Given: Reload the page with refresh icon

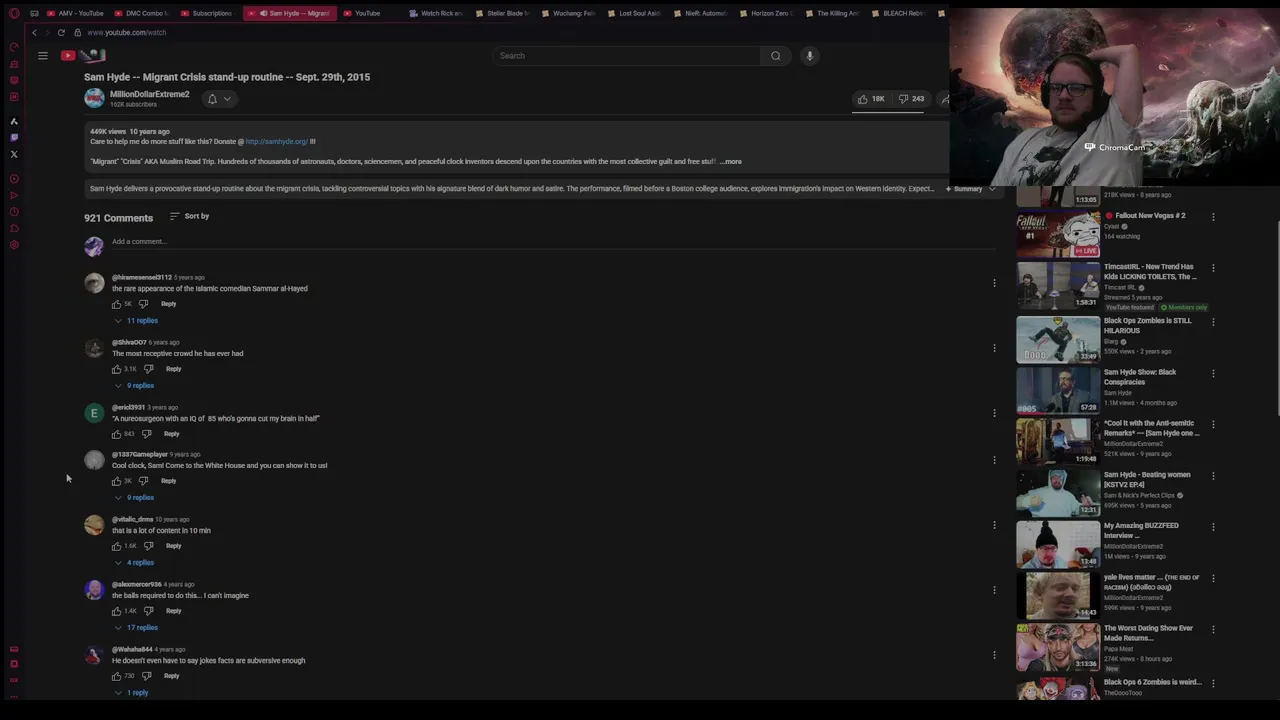Looking at the screenshot, I should click(61, 32).
